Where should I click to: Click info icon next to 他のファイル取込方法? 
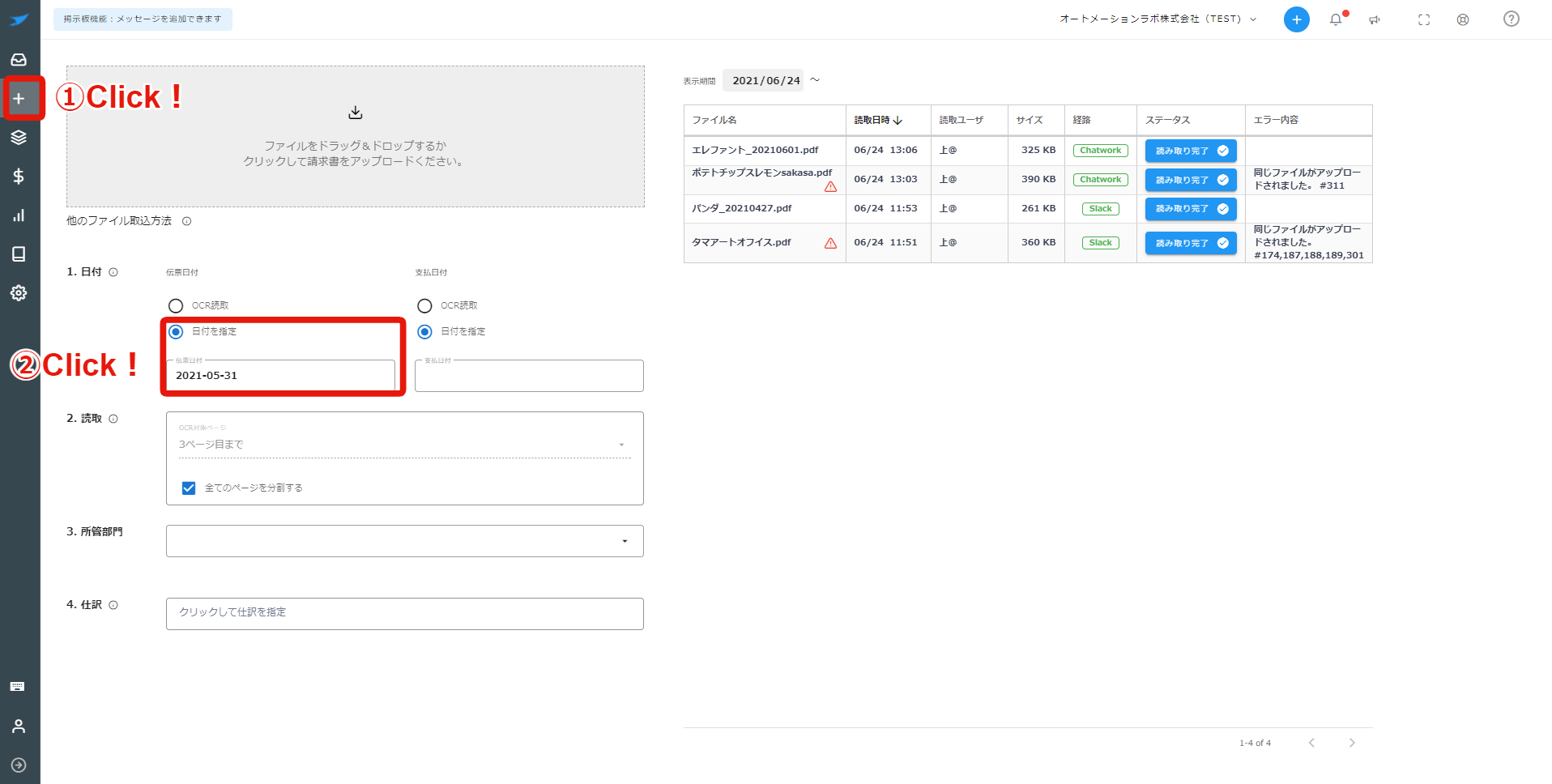pyautogui.click(x=186, y=221)
